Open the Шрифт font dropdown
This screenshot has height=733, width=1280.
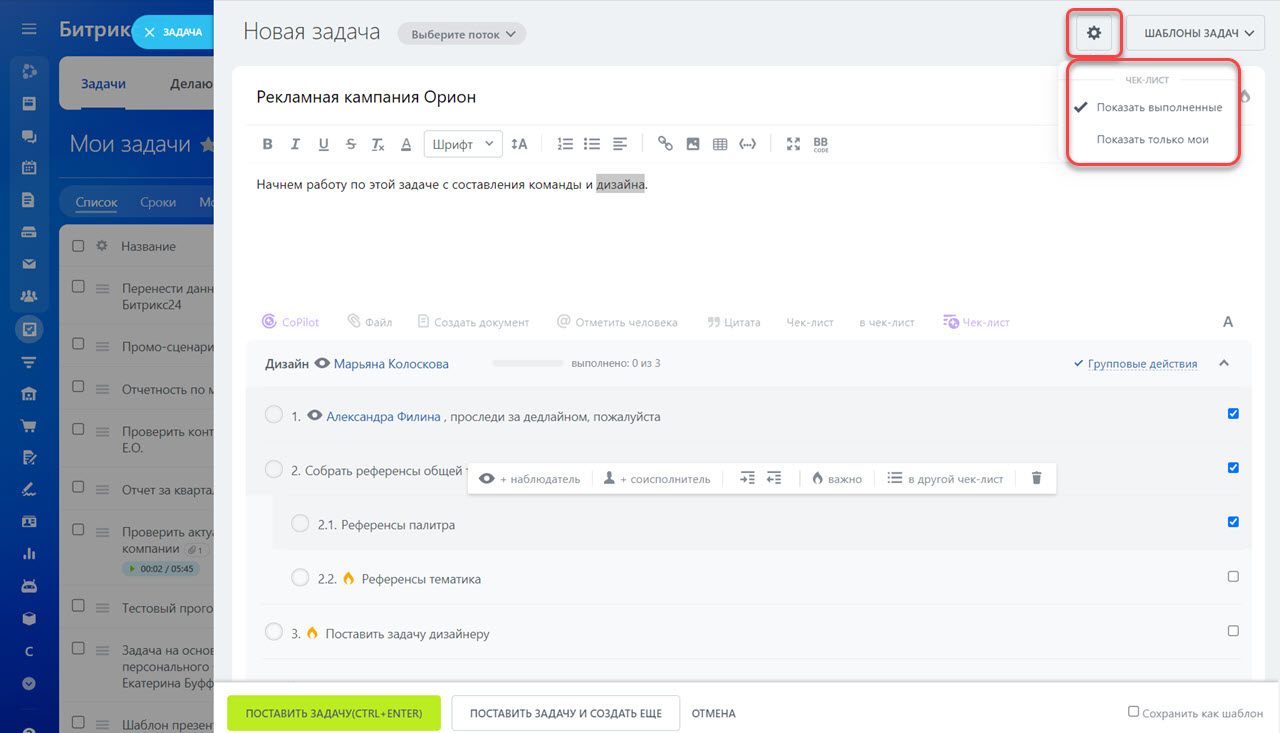pyautogui.click(x=463, y=144)
